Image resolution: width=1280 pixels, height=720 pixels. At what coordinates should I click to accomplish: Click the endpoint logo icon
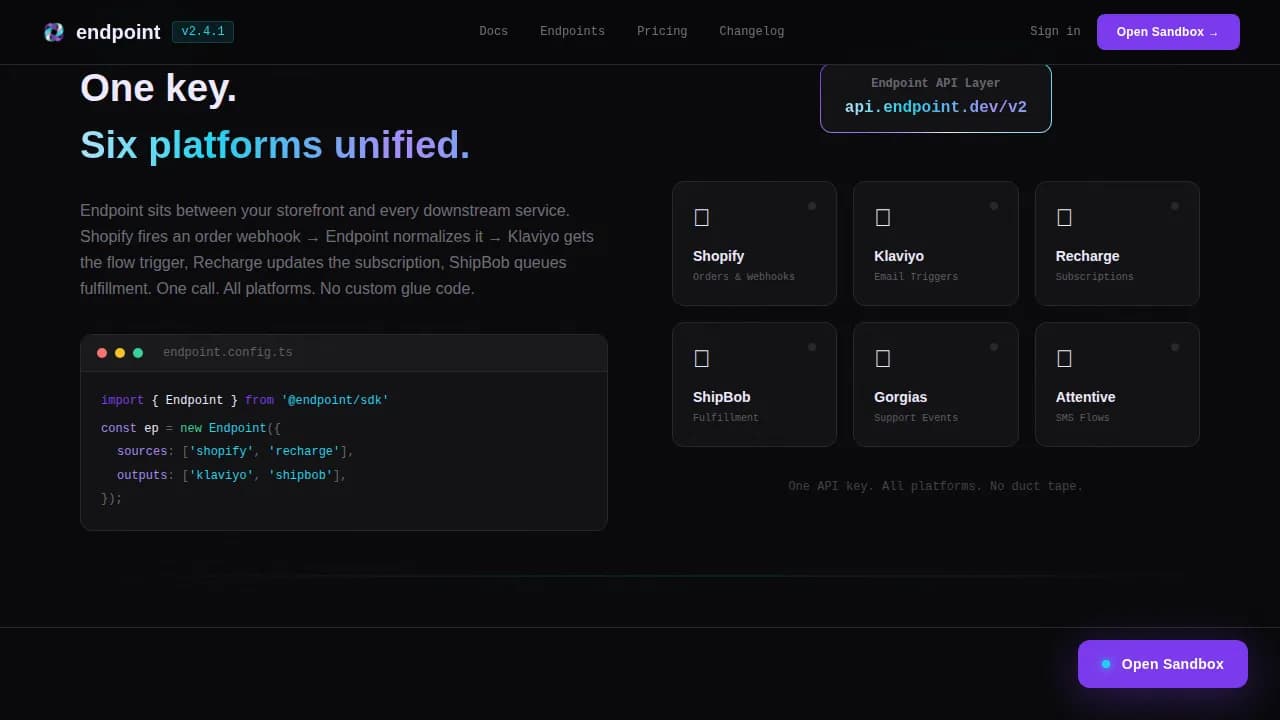tap(54, 32)
